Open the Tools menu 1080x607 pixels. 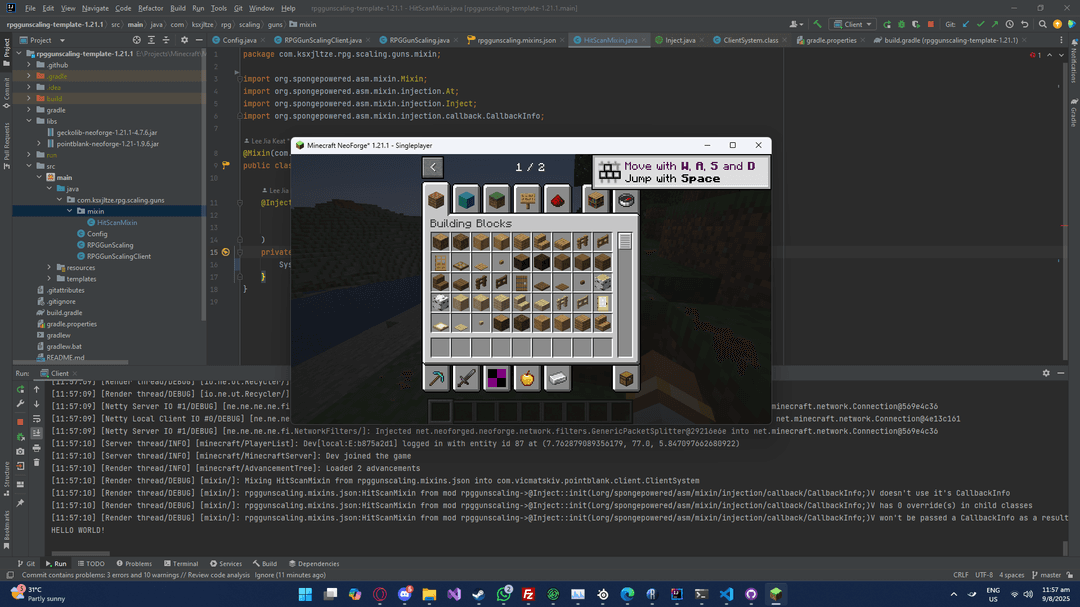pos(219,8)
